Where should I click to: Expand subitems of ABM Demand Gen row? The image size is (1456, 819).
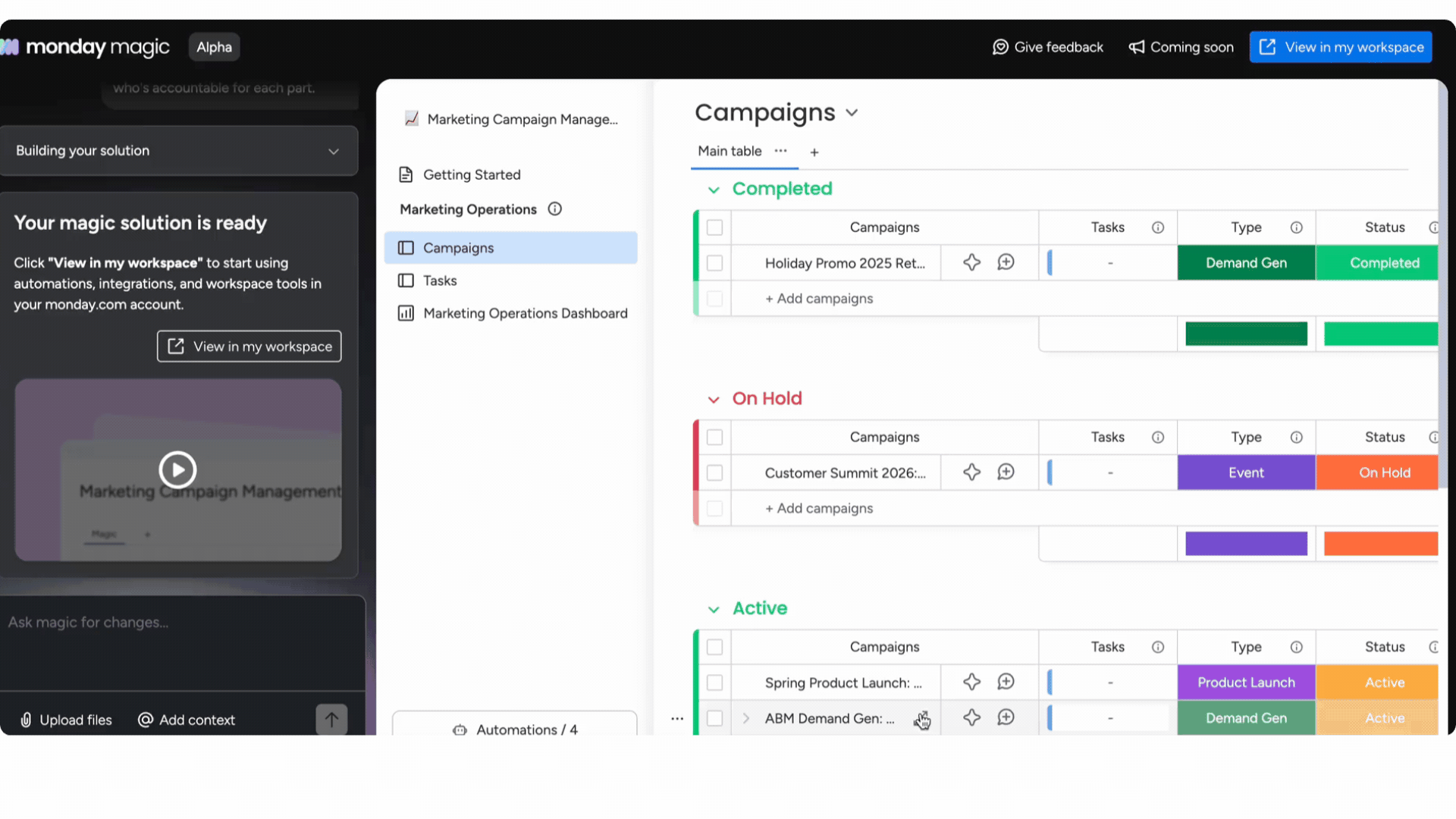coord(746,718)
